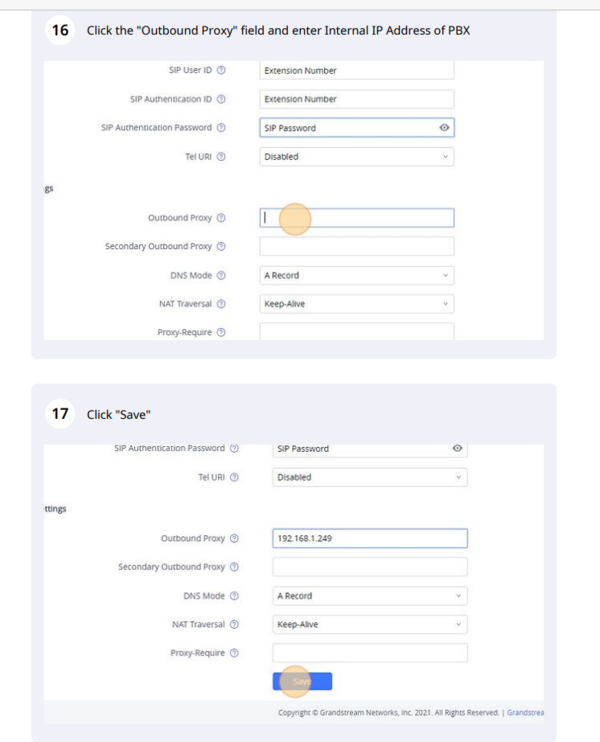The height and width of the screenshot is (742, 600).
Task: Toggle SIP password visibility eye in step 17
Action: click(457, 448)
